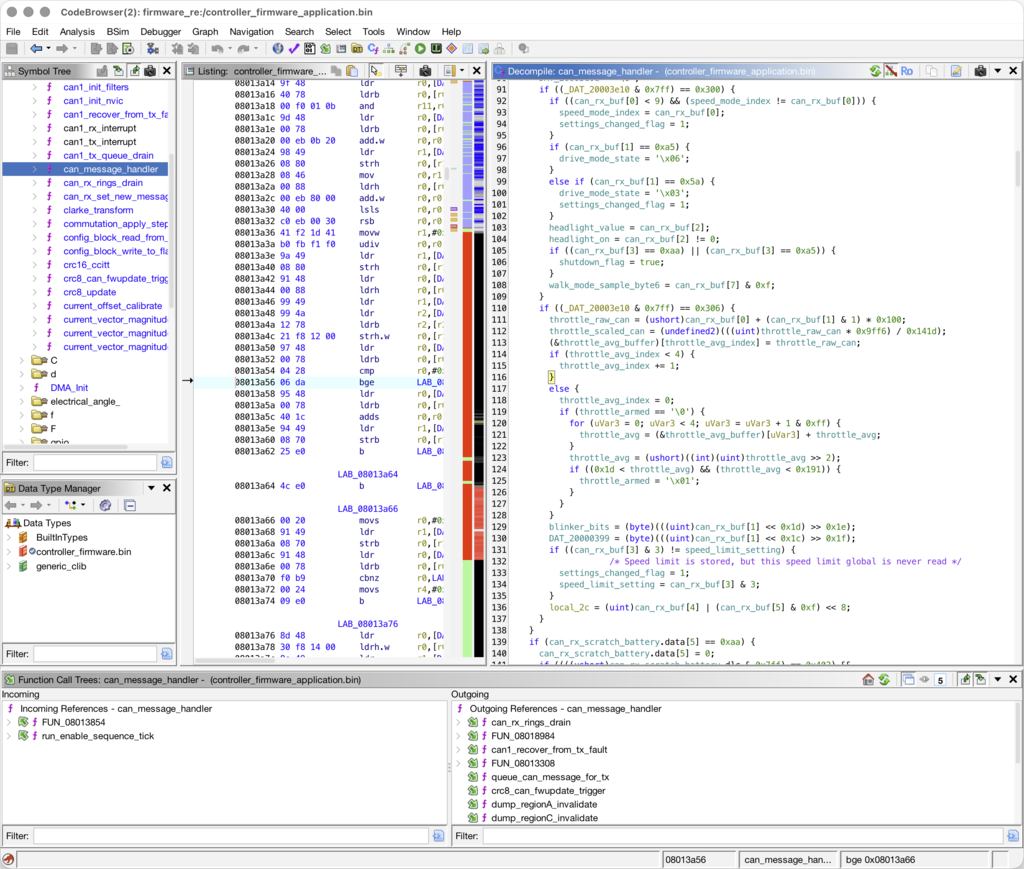Select clarke_transform function in Symbol Tree
Screen dimensions: 1024x869
click(98, 210)
